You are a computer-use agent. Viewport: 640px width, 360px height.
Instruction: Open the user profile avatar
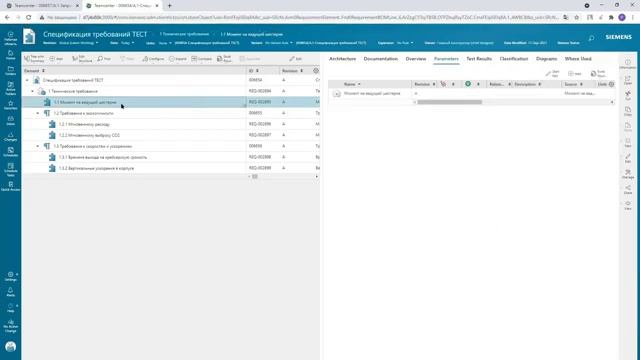[11, 347]
